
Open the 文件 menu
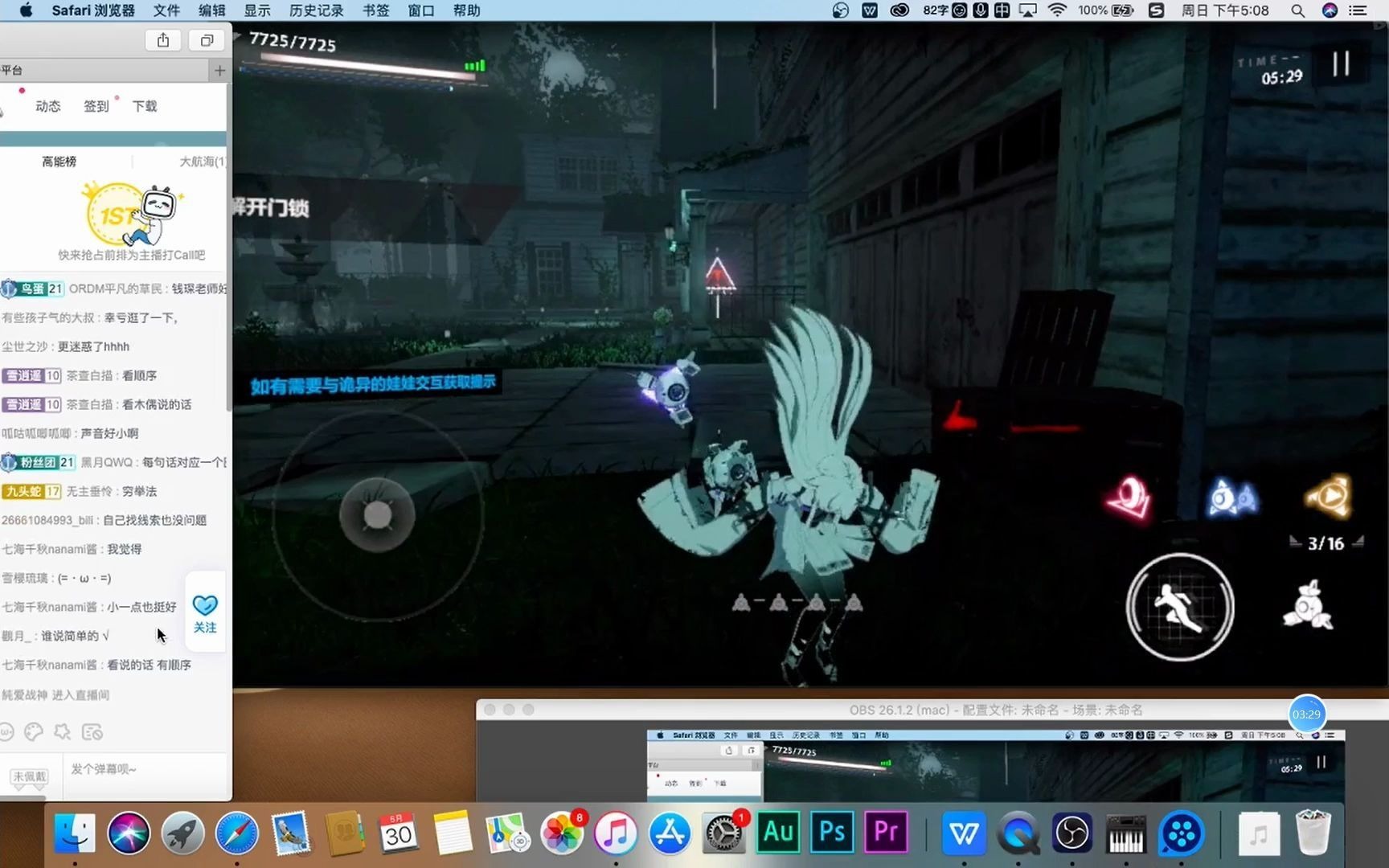click(x=166, y=10)
